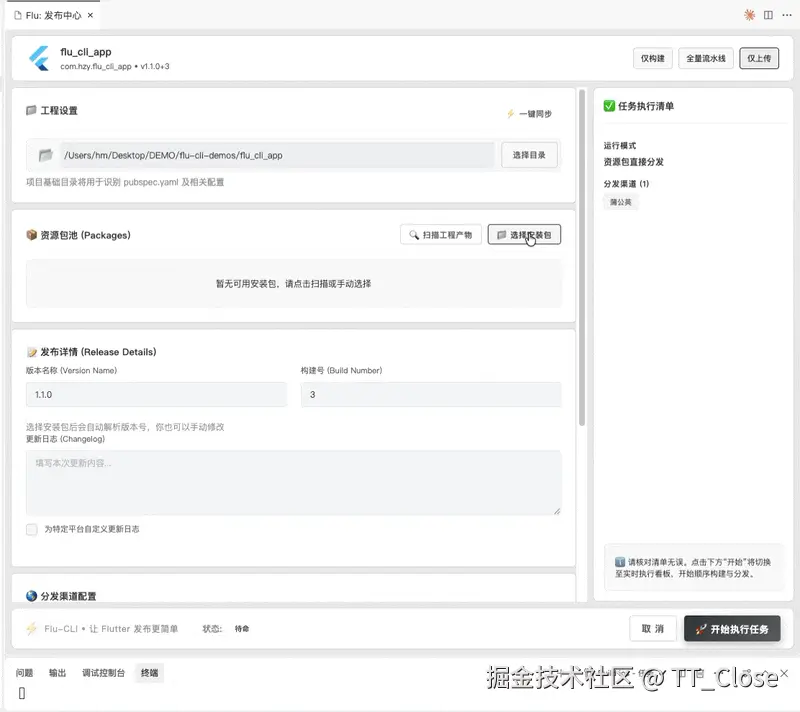
Task: Click the green check icon beside 任务执行清单
Action: tap(609, 106)
